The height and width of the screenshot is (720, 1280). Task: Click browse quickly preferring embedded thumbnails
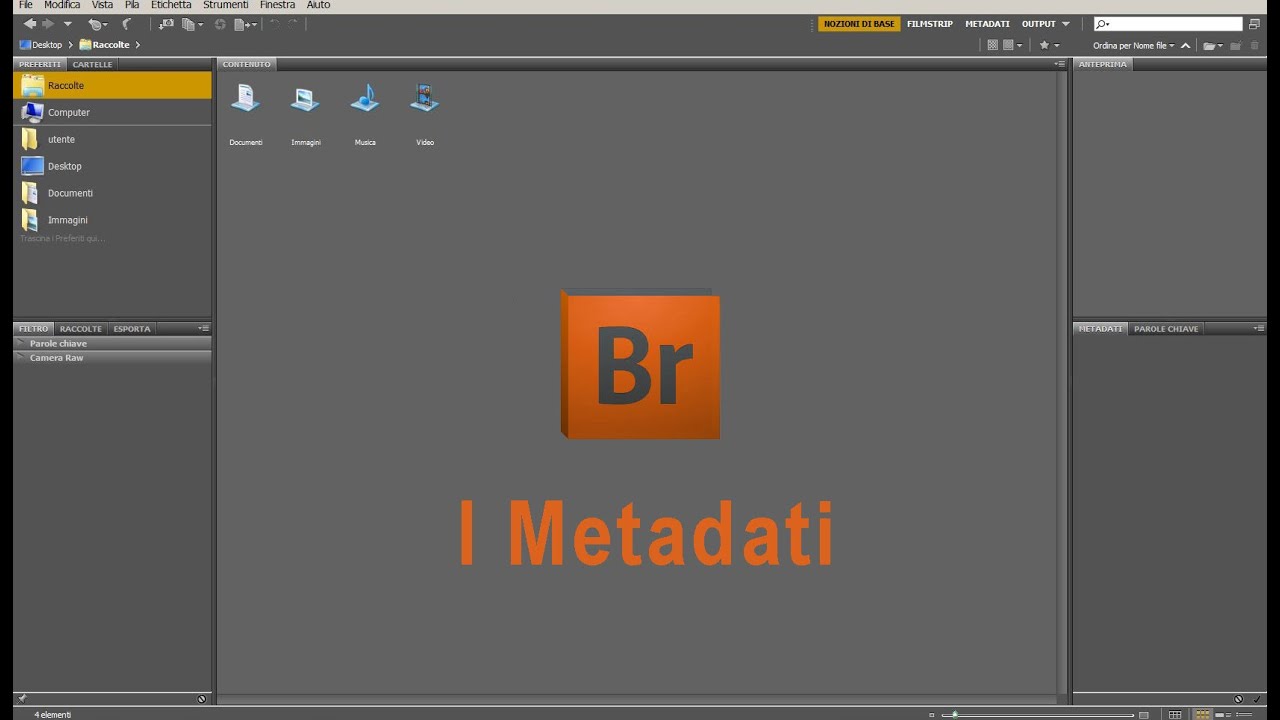pos(992,45)
